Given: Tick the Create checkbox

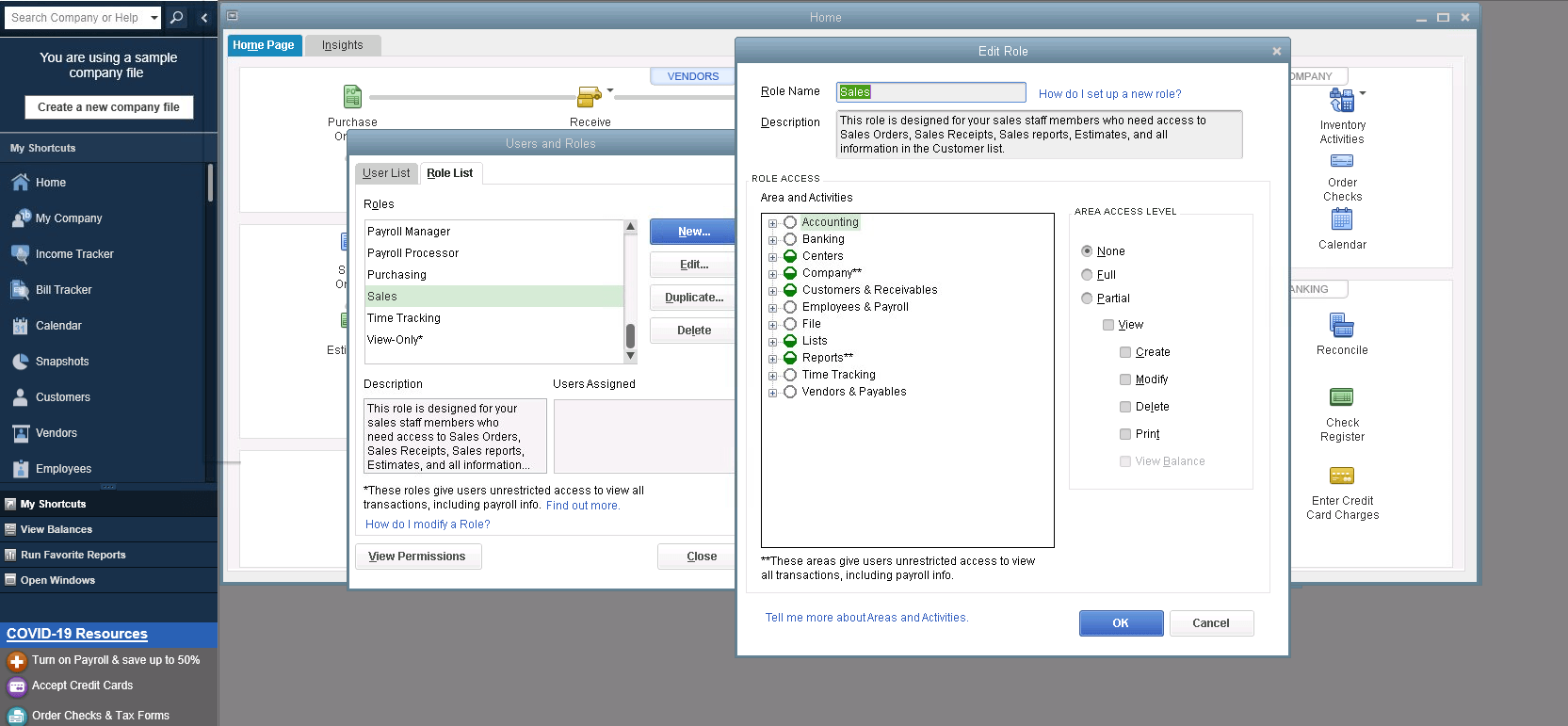Looking at the screenshot, I should coord(1125,352).
